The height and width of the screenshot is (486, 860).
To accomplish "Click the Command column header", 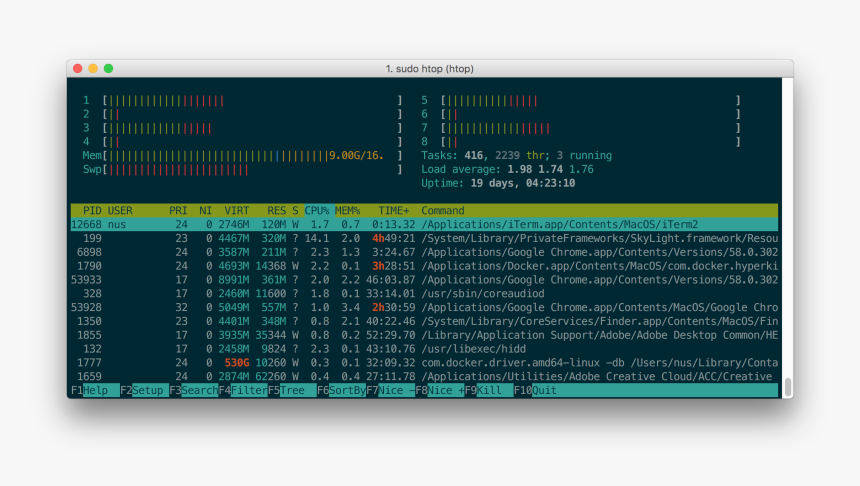I will tap(443, 211).
